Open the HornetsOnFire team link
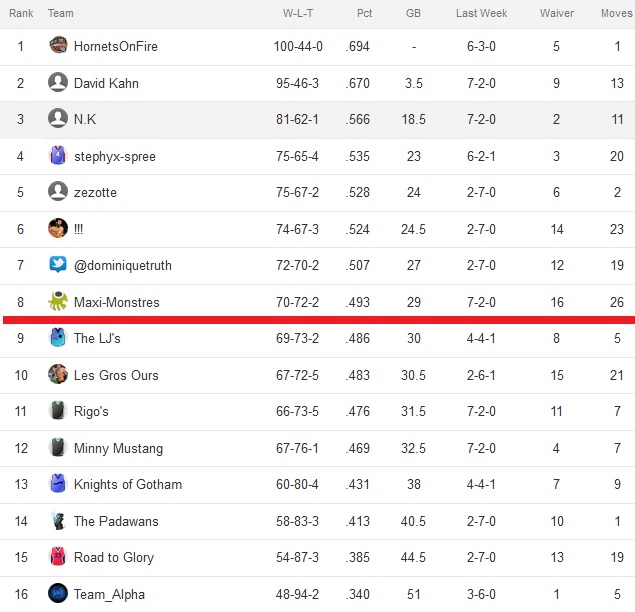The height and width of the screenshot is (612, 635). pyautogui.click(x=115, y=46)
